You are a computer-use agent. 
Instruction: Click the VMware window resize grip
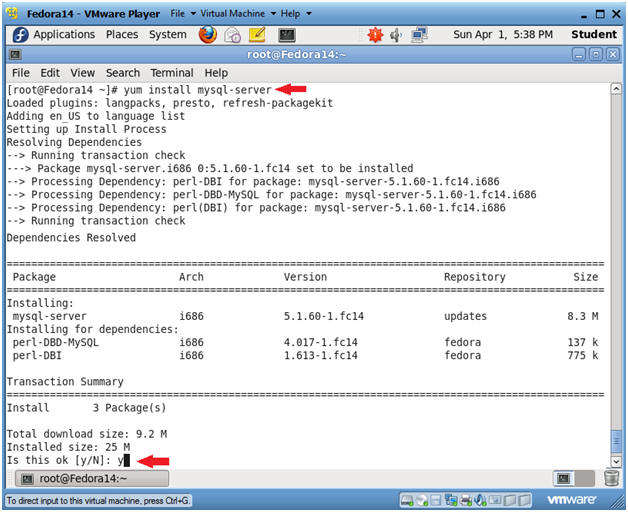point(618,502)
